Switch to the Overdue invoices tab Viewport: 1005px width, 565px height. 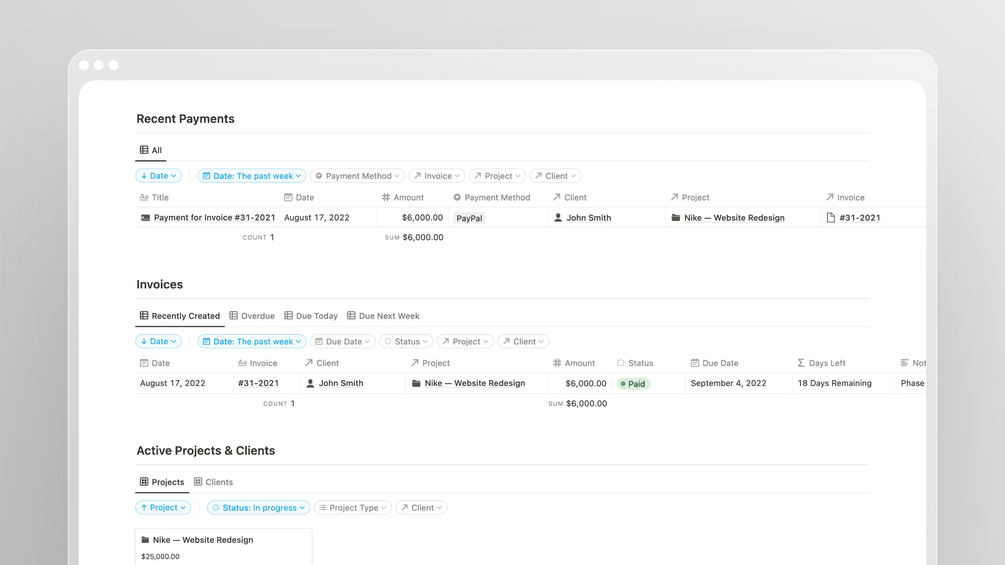pyautogui.click(x=252, y=316)
